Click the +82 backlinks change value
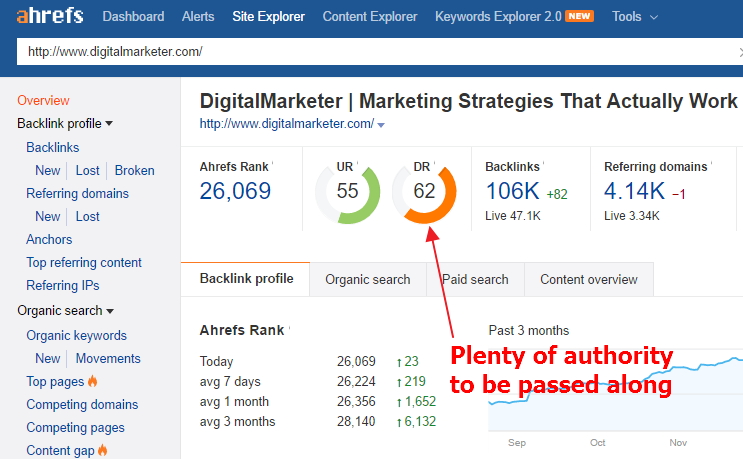 [557, 194]
